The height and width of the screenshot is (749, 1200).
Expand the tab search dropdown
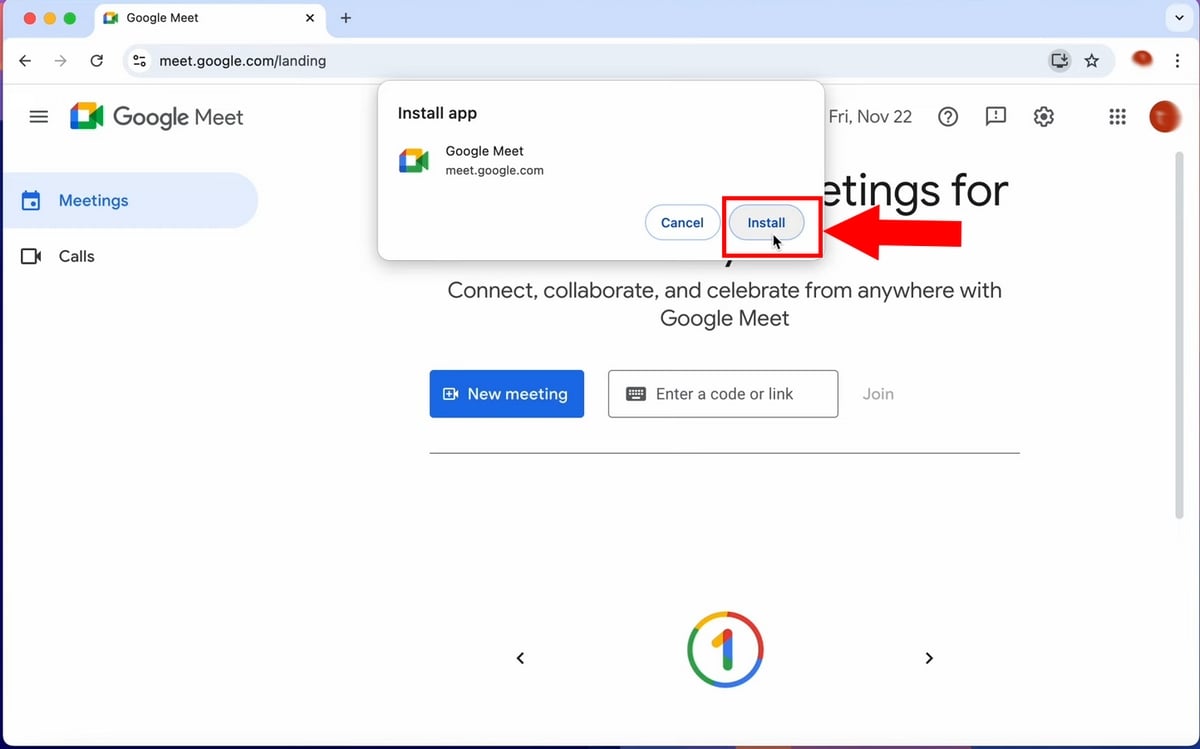1178,18
